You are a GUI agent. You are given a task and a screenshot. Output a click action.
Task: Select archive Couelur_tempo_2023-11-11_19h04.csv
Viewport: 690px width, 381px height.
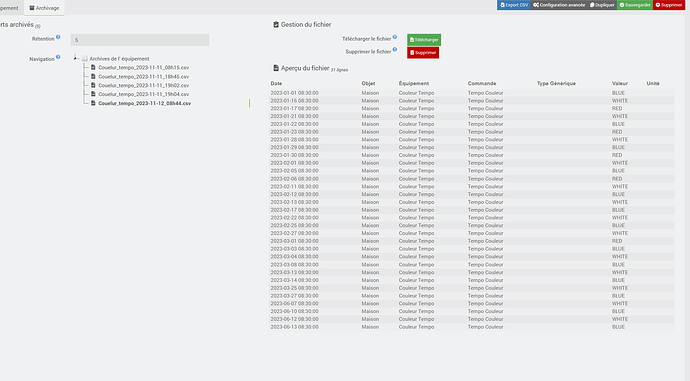[x=143, y=94]
